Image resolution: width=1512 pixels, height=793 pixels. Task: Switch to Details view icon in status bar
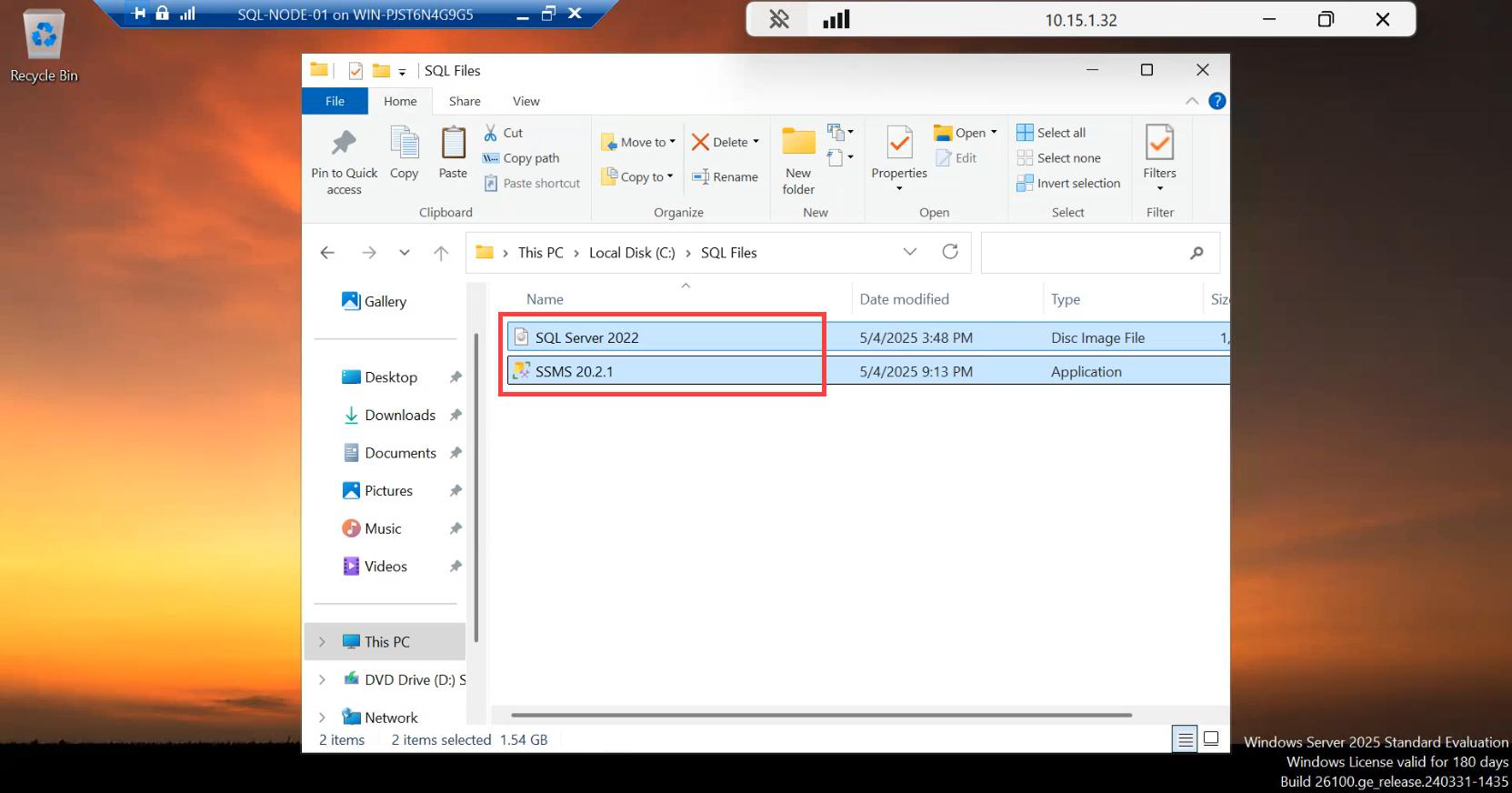coord(1185,739)
